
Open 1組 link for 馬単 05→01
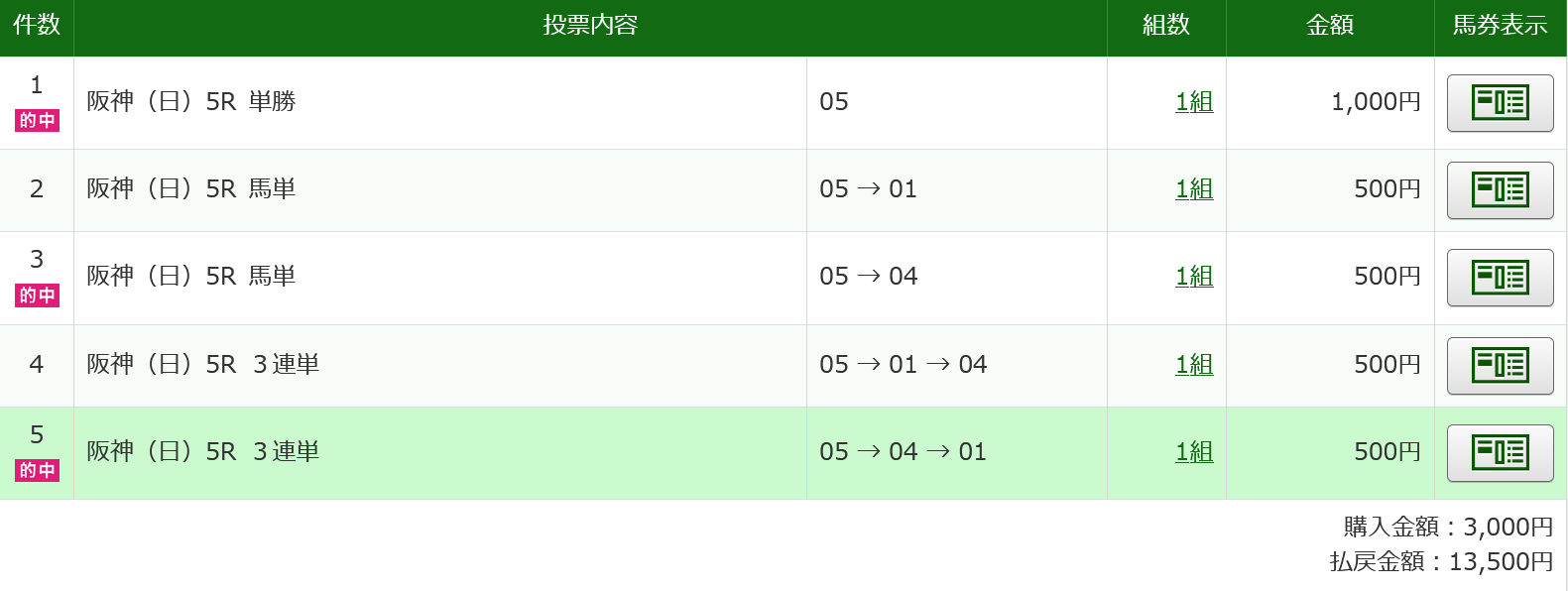pyautogui.click(x=1193, y=189)
